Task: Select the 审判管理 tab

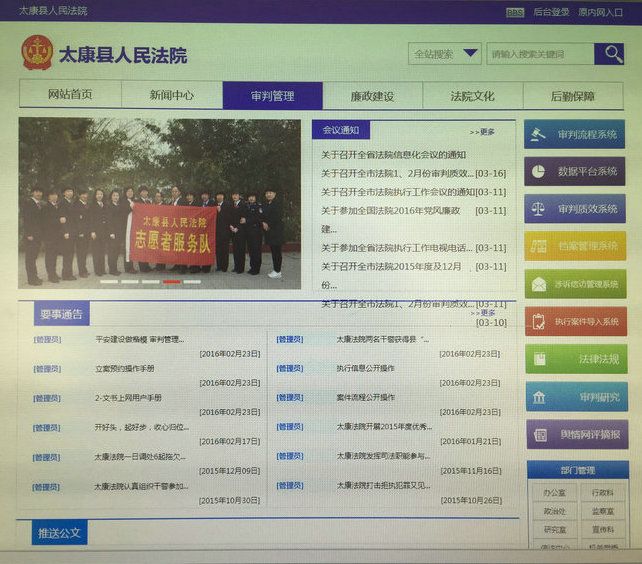Action: [273, 96]
